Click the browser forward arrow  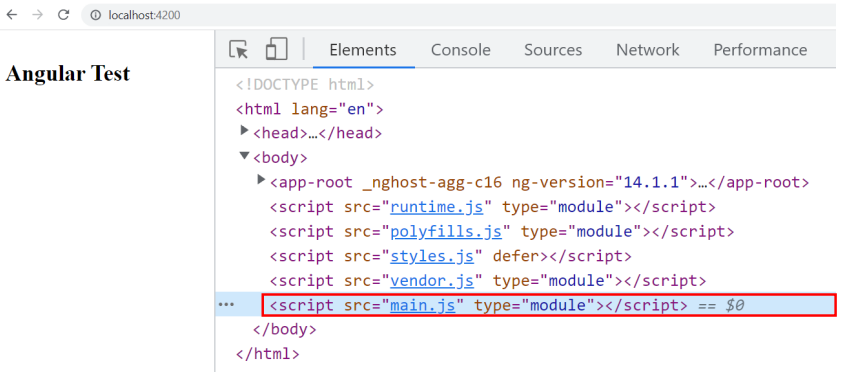point(37,15)
